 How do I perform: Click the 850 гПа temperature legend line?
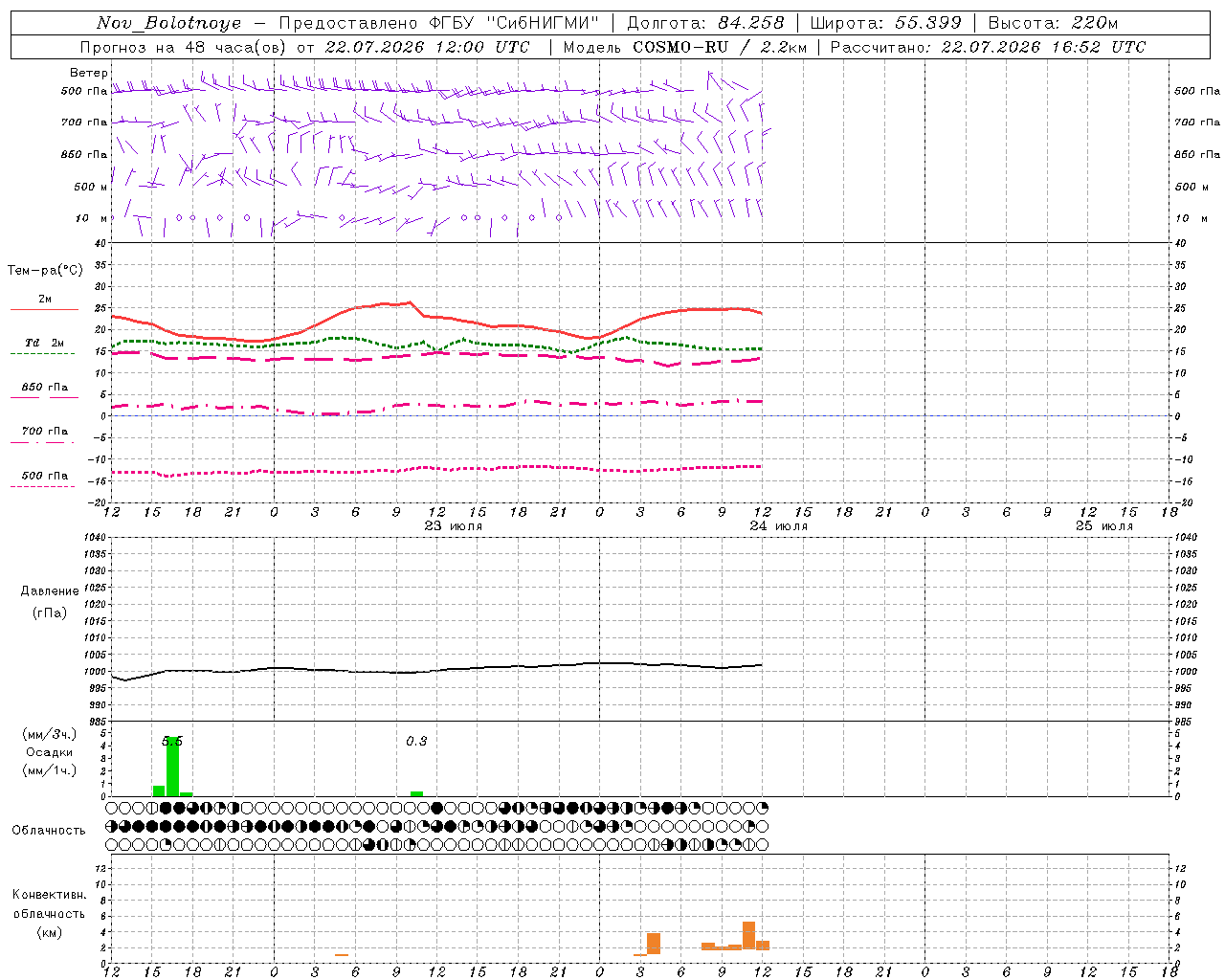pyautogui.click(x=44, y=391)
